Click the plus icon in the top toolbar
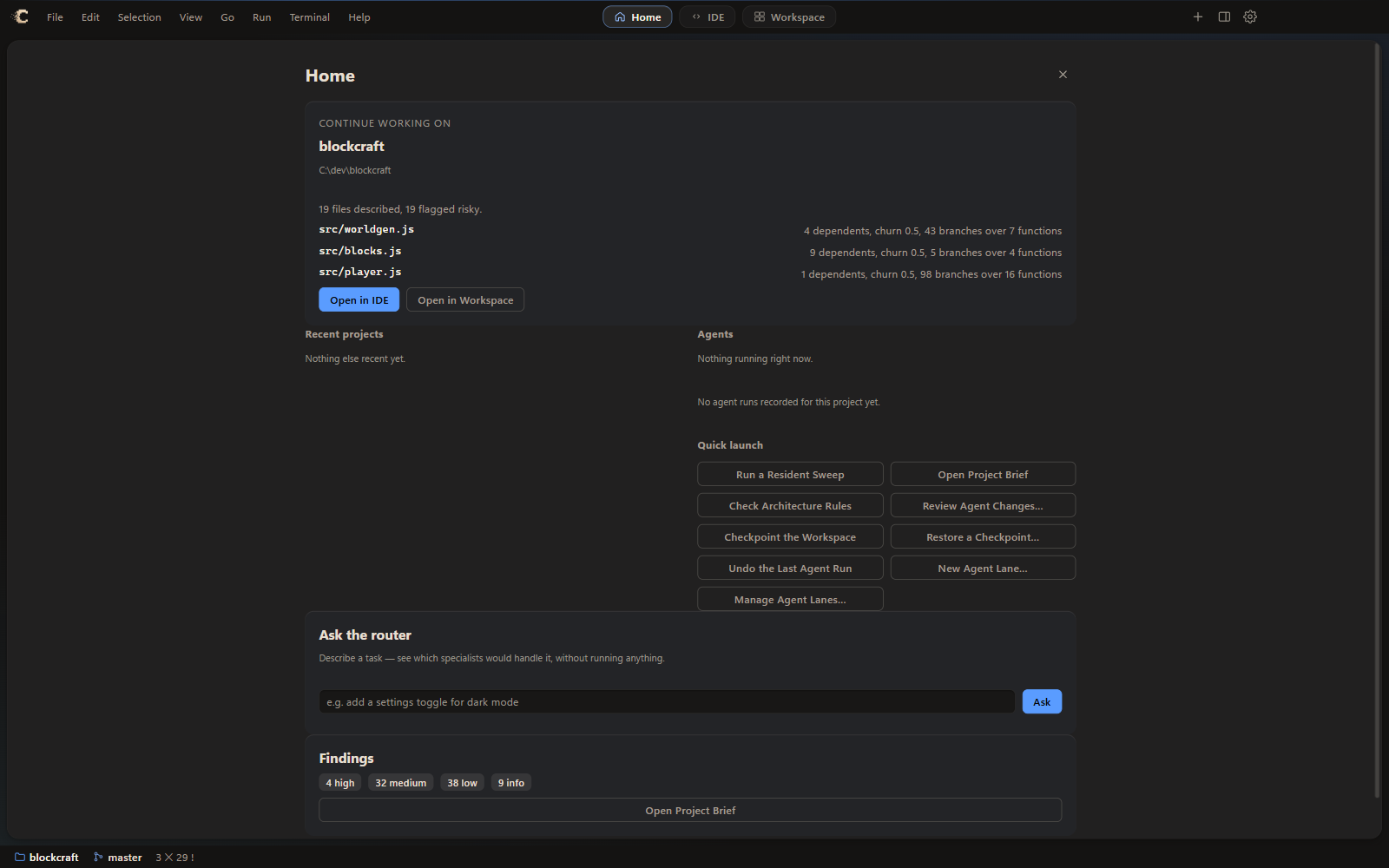The image size is (1389, 868). tap(1198, 16)
